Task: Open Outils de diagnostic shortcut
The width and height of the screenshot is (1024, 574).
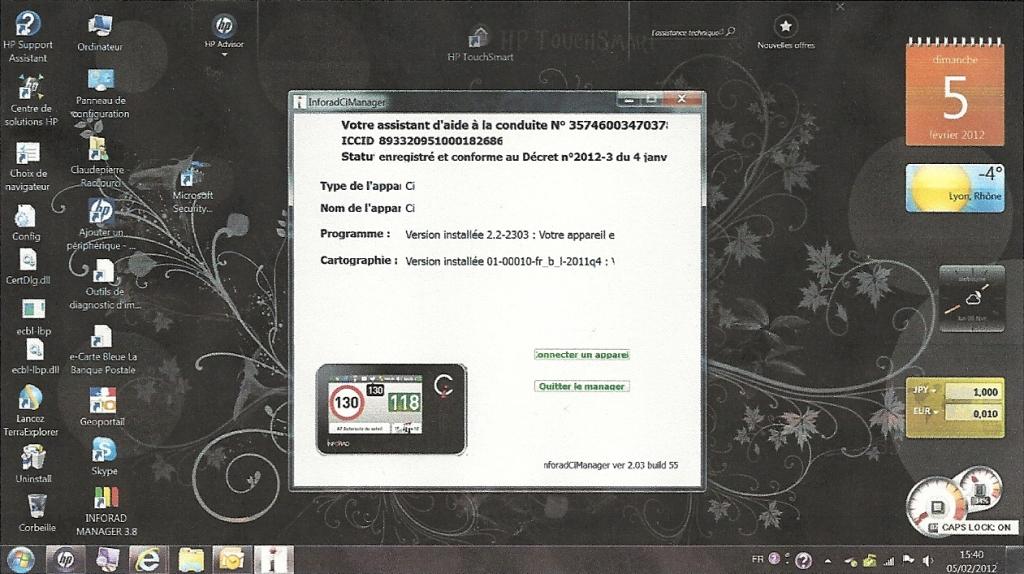Action: pyautogui.click(x=104, y=284)
